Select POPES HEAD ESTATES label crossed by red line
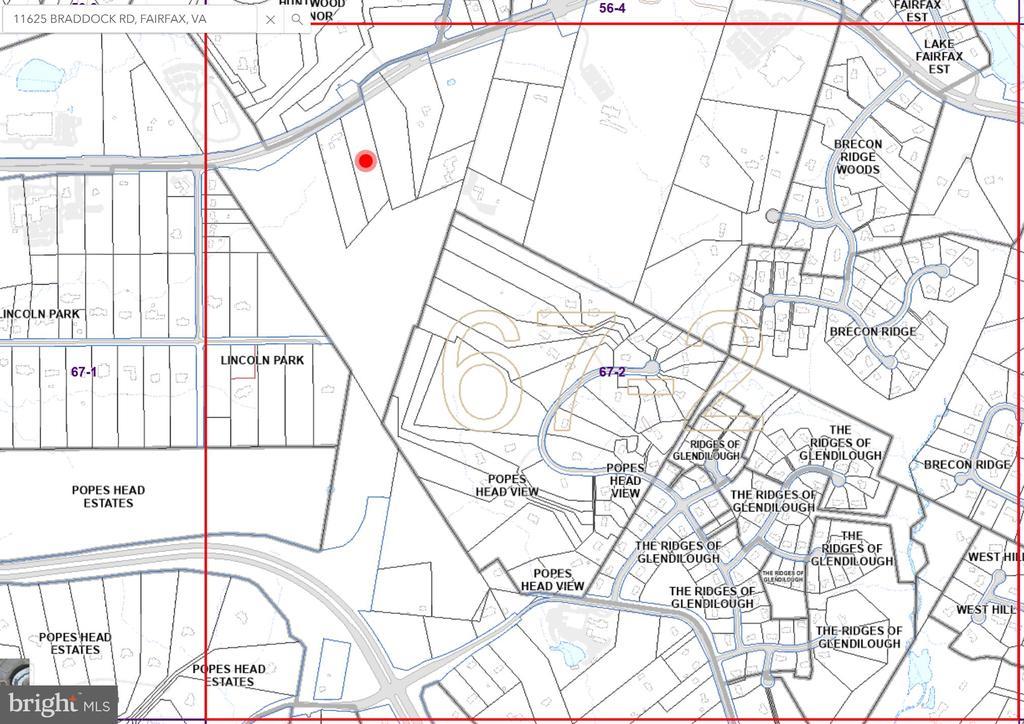The image size is (1024, 724). [228, 676]
